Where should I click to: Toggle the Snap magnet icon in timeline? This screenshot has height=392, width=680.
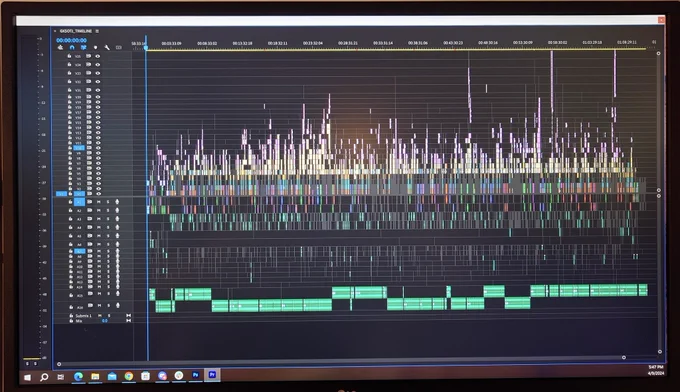click(x=72, y=47)
